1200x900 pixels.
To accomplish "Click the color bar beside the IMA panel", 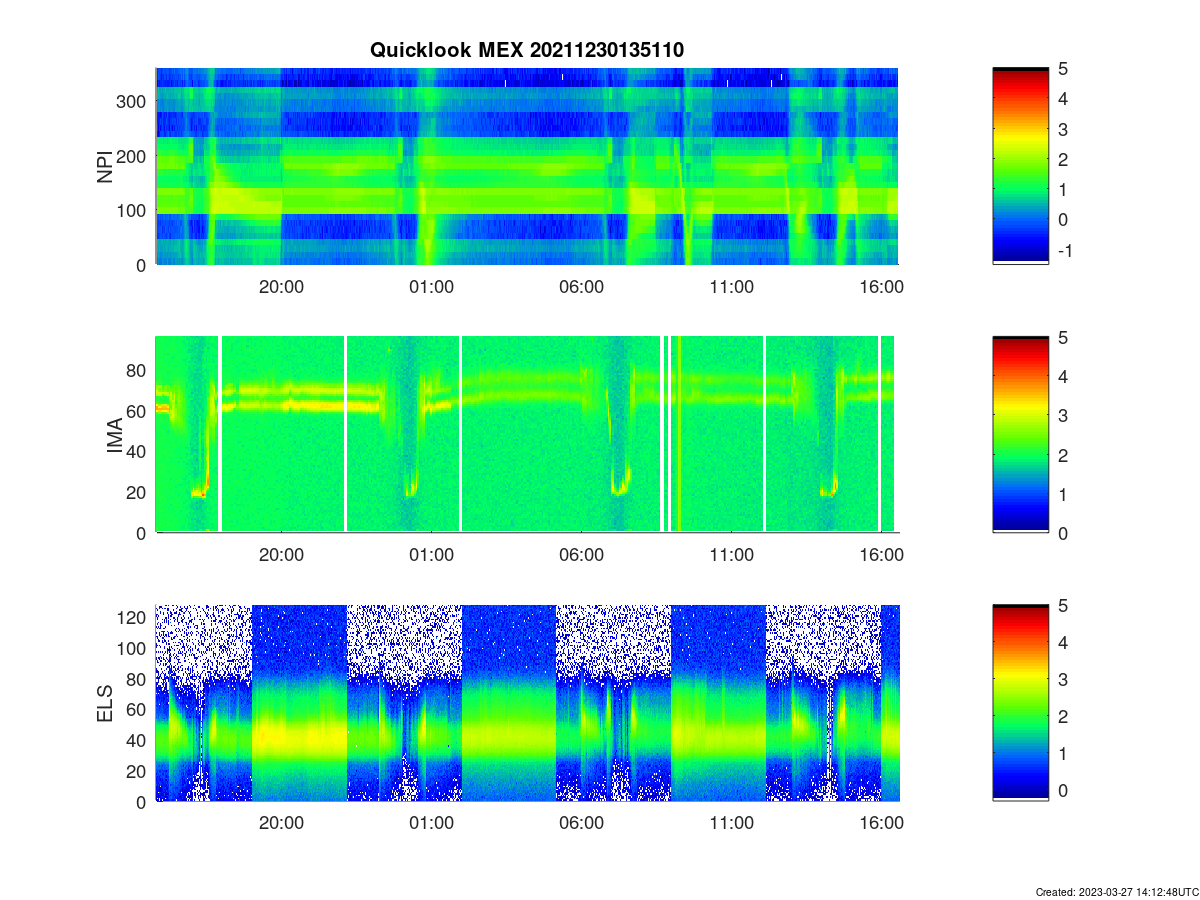I will click(1020, 434).
